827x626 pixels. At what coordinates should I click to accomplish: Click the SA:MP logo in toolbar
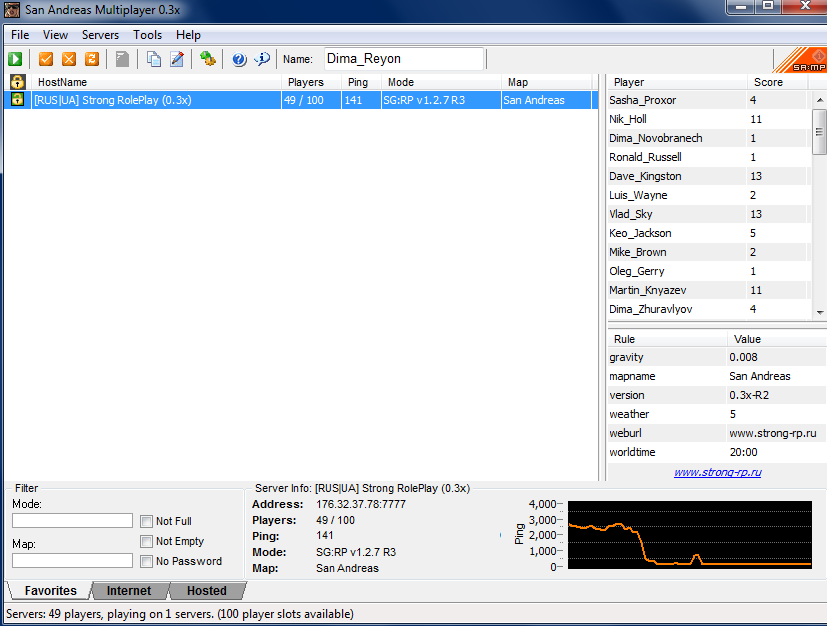point(801,60)
